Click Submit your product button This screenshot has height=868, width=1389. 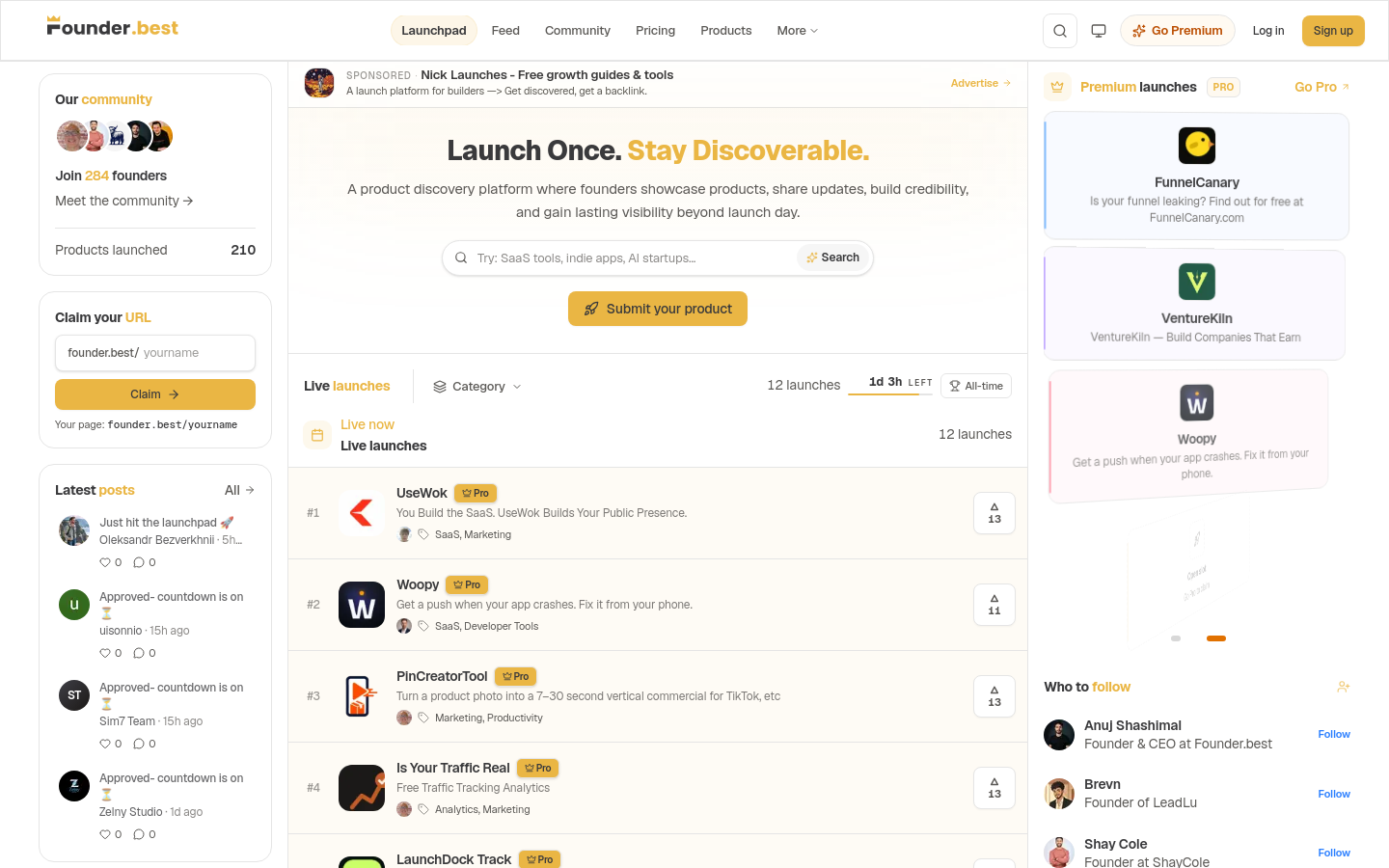(x=658, y=309)
